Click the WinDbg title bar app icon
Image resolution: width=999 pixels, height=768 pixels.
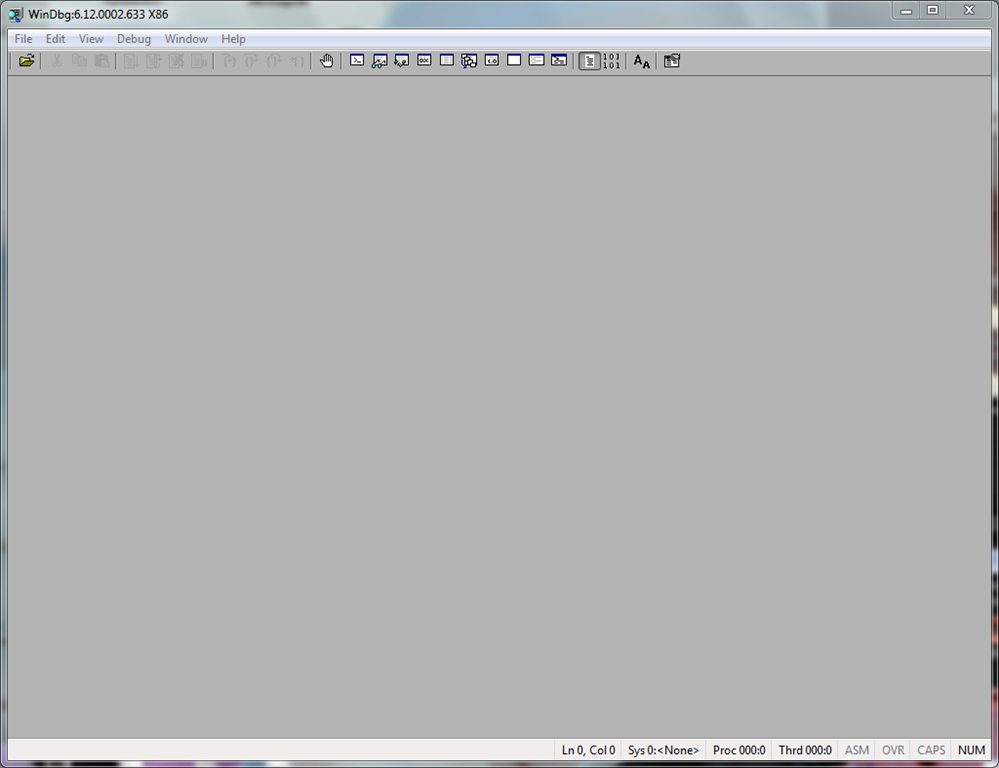point(15,14)
